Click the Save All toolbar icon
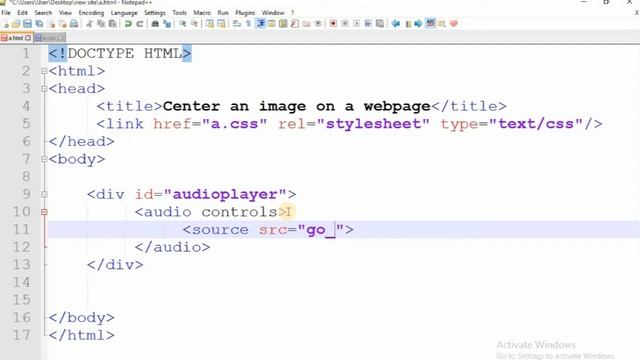The height and width of the screenshot is (360, 640). (39, 24)
